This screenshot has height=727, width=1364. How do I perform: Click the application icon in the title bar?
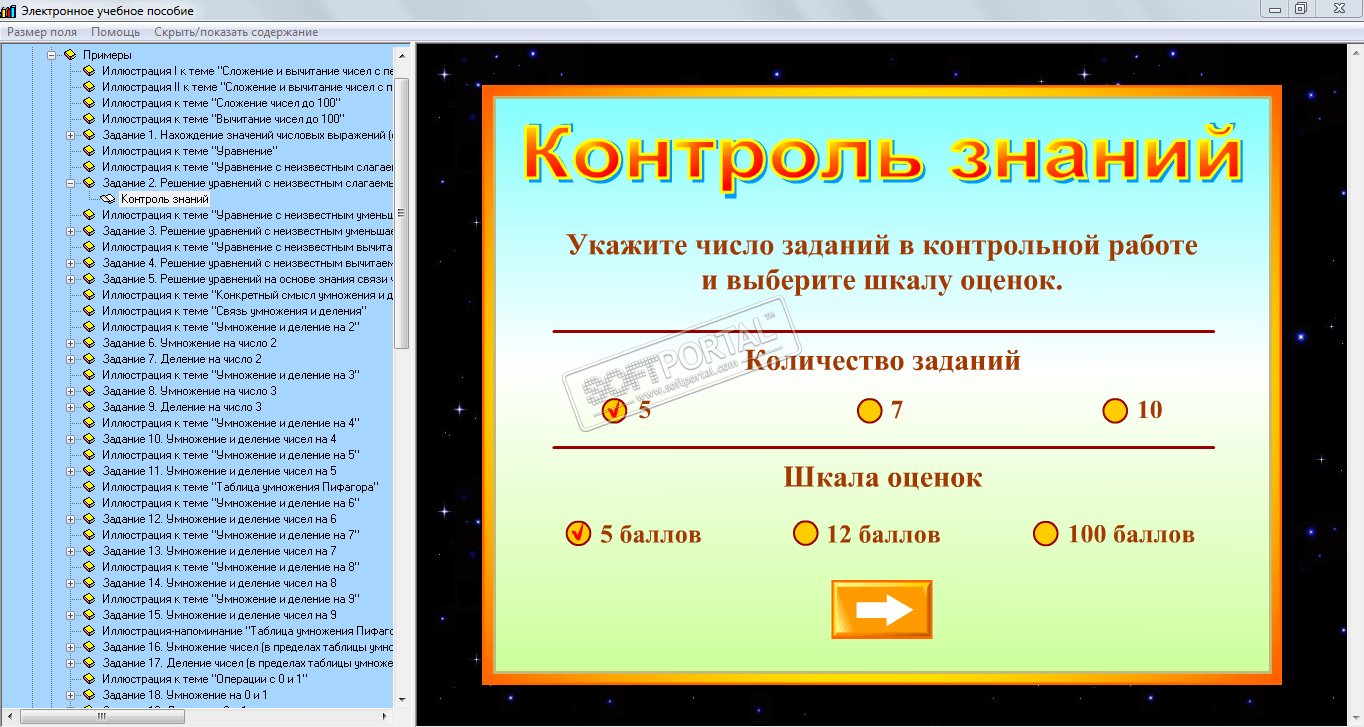8,11
